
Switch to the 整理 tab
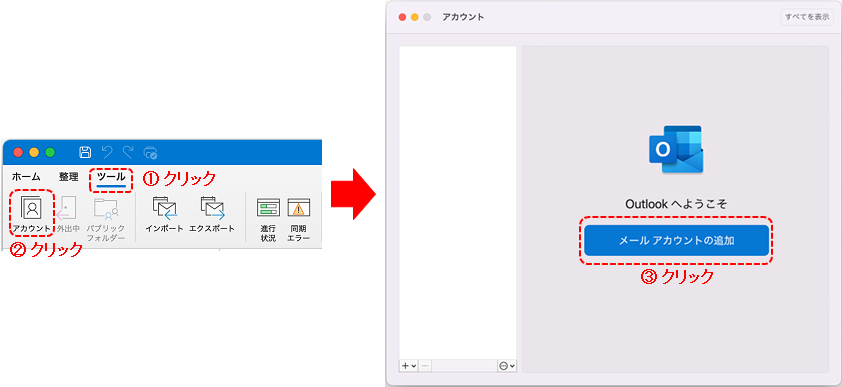pos(69,177)
